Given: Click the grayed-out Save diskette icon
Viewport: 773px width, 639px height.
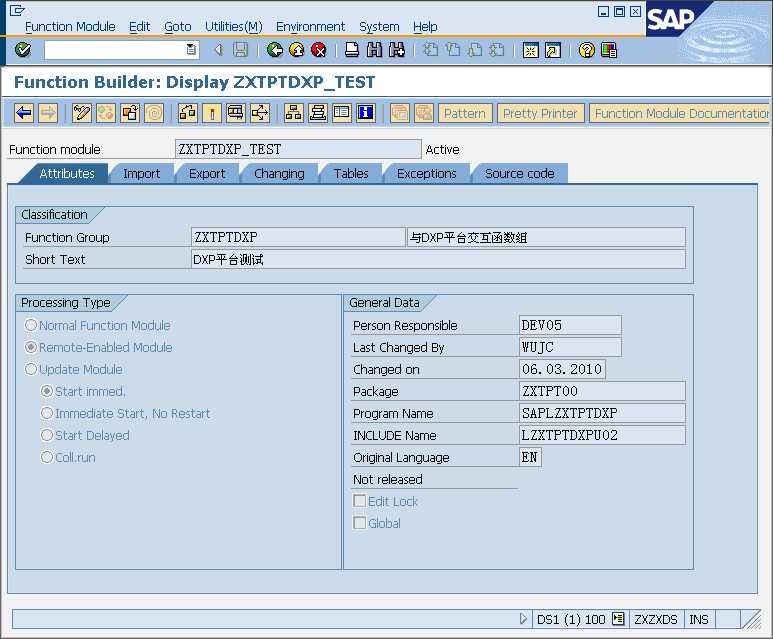Looking at the screenshot, I should tap(241, 50).
